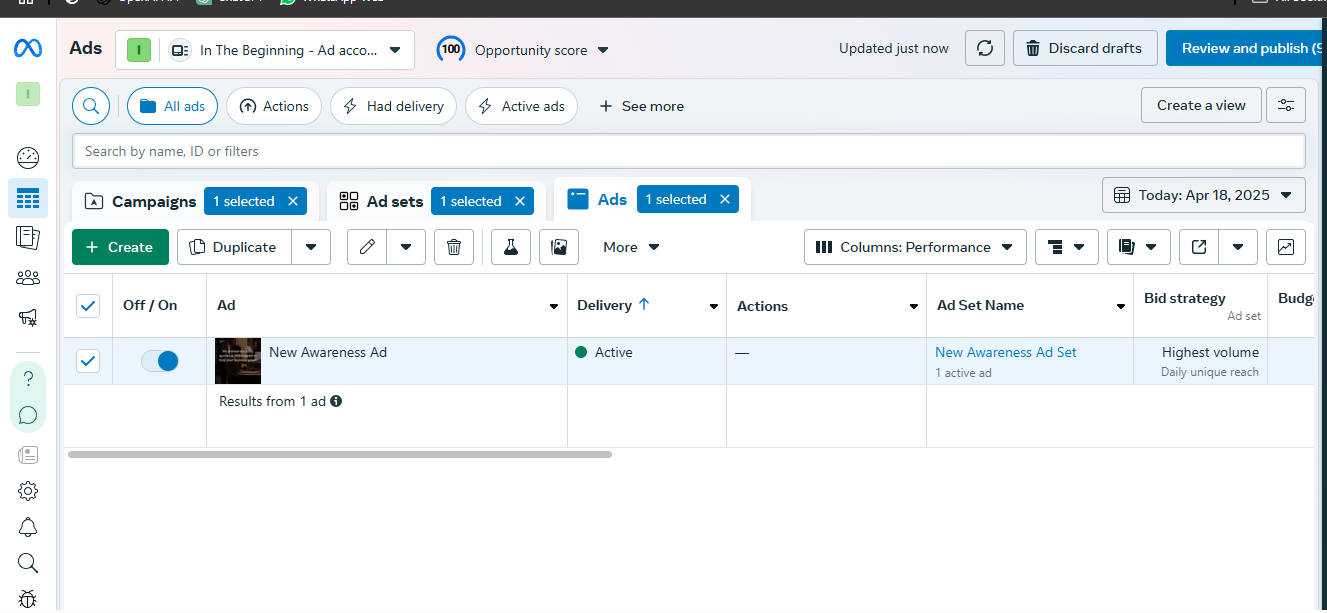Viewport: 1327px width, 613px height.
Task: Click the green Create button
Action: [x=119, y=247]
